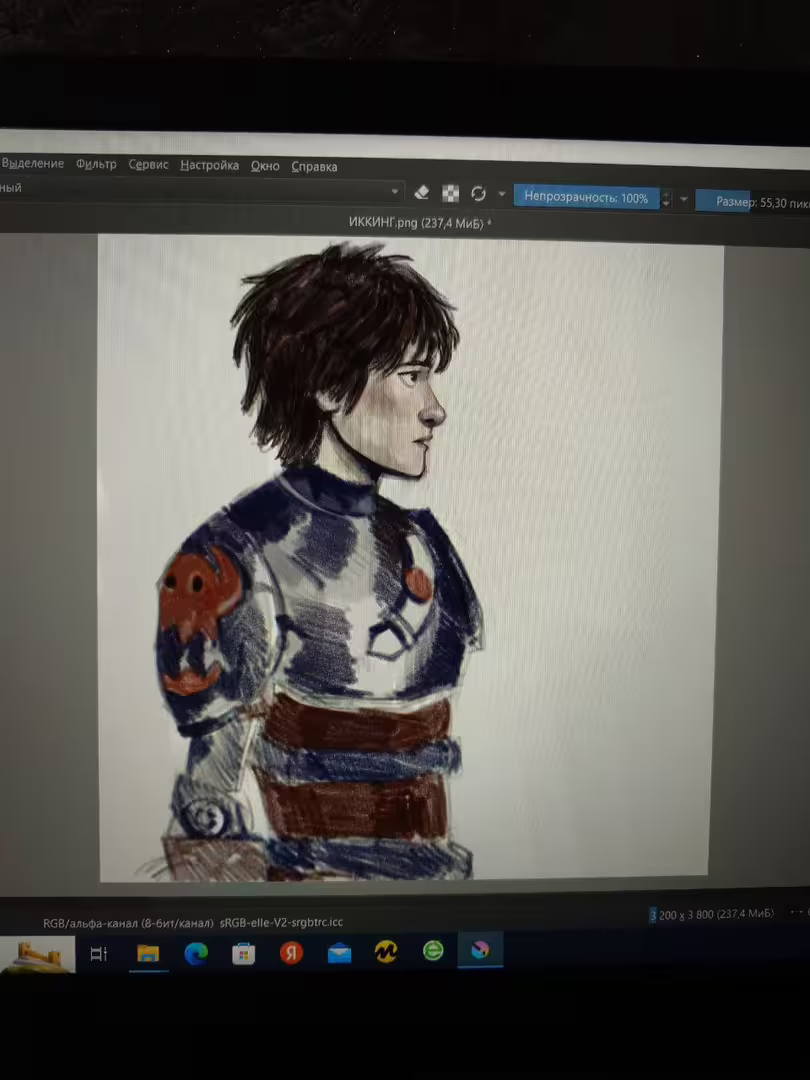This screenshot has width=810, height=1080.
Task: Open the arrow menu after opacity slider
Action: (683, 200)
